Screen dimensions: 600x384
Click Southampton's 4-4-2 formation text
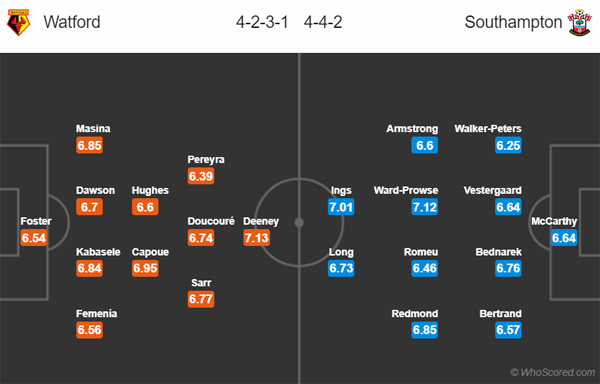click(323, 22)
